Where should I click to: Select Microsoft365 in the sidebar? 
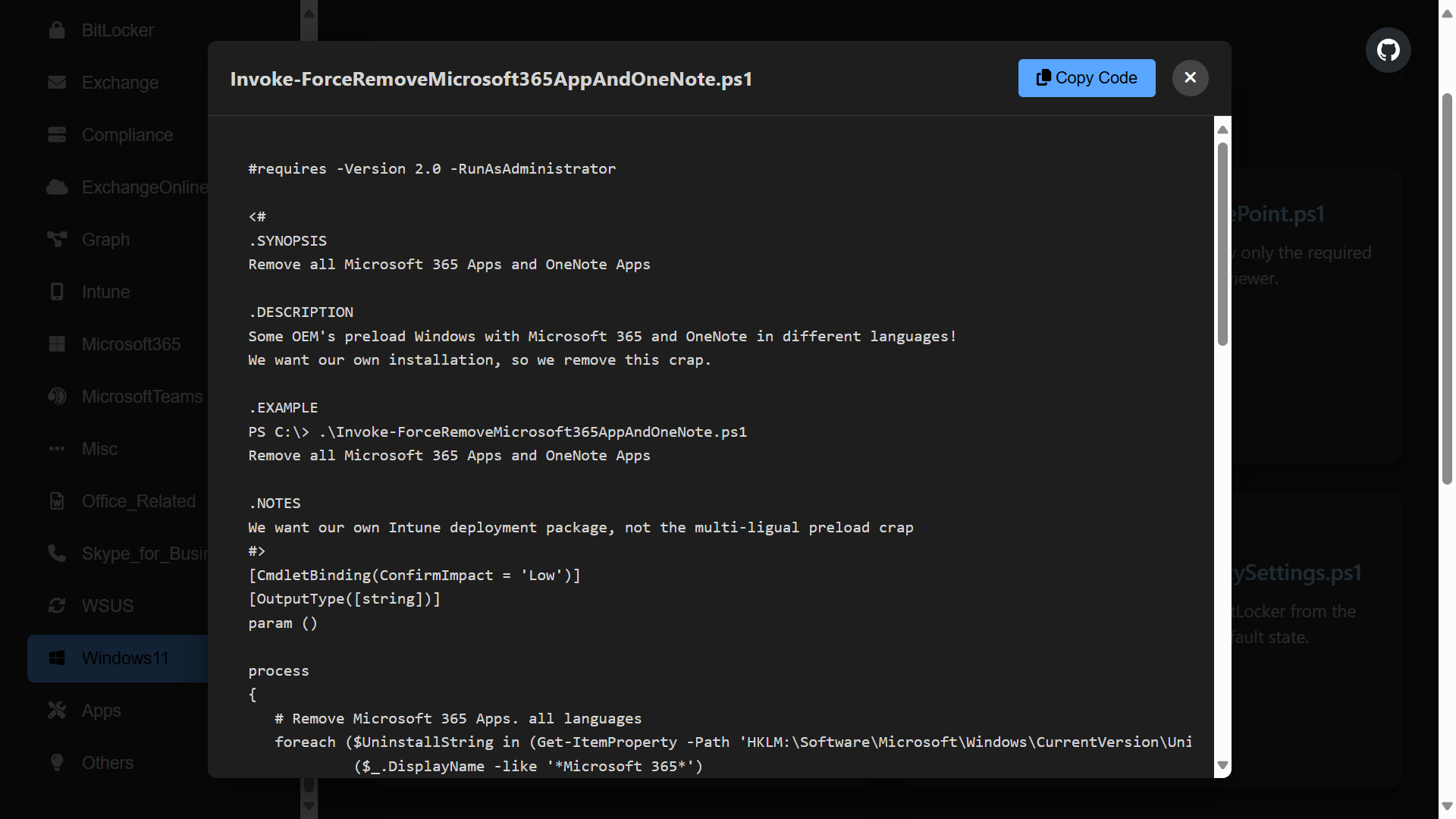click(130, 344)
